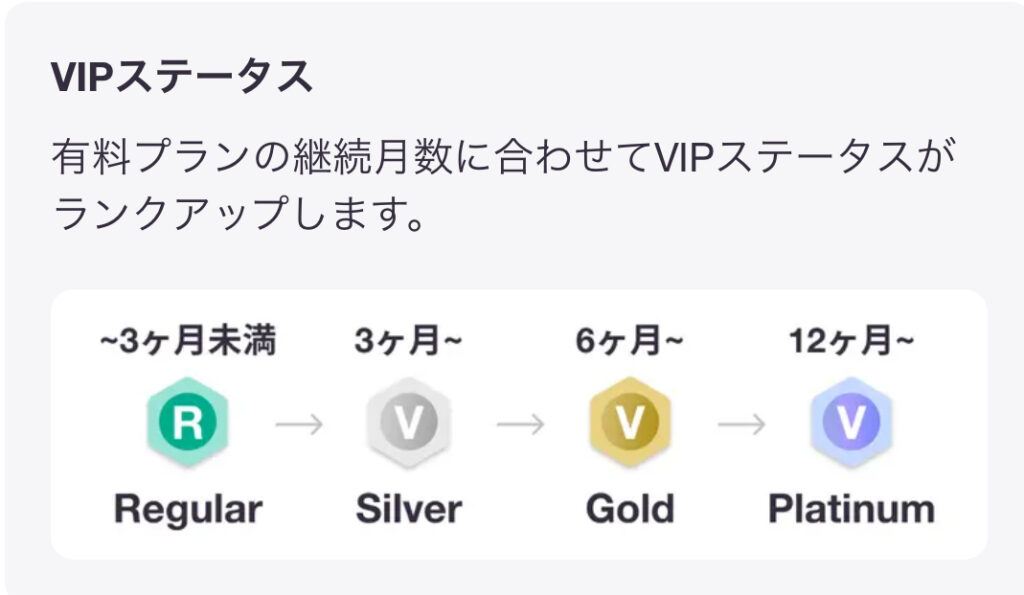This screenshot has height=595, width=1024.
Task: Click the 6ヶ月~ duration label above Gold
Action: [x=629, y=340]
